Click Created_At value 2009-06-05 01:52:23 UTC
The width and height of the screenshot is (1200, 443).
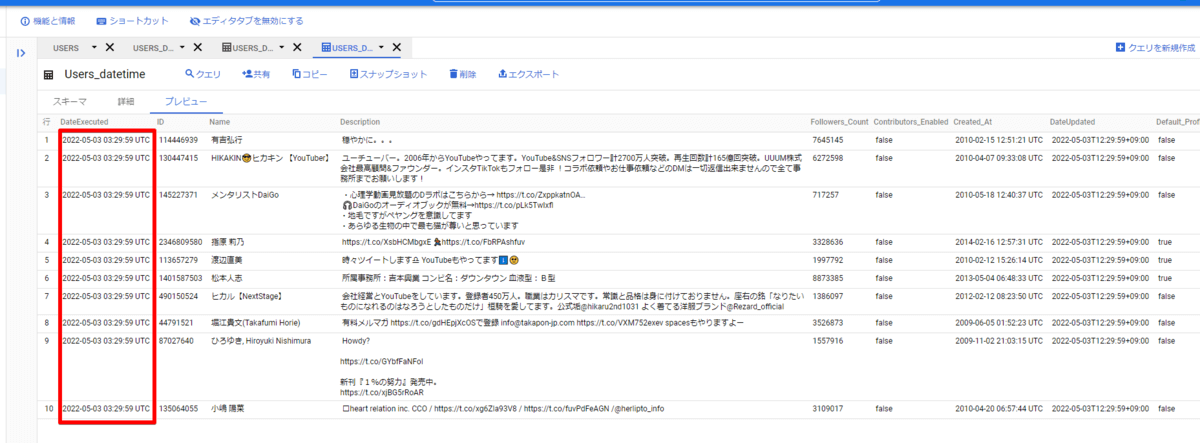tap(999, 323)
